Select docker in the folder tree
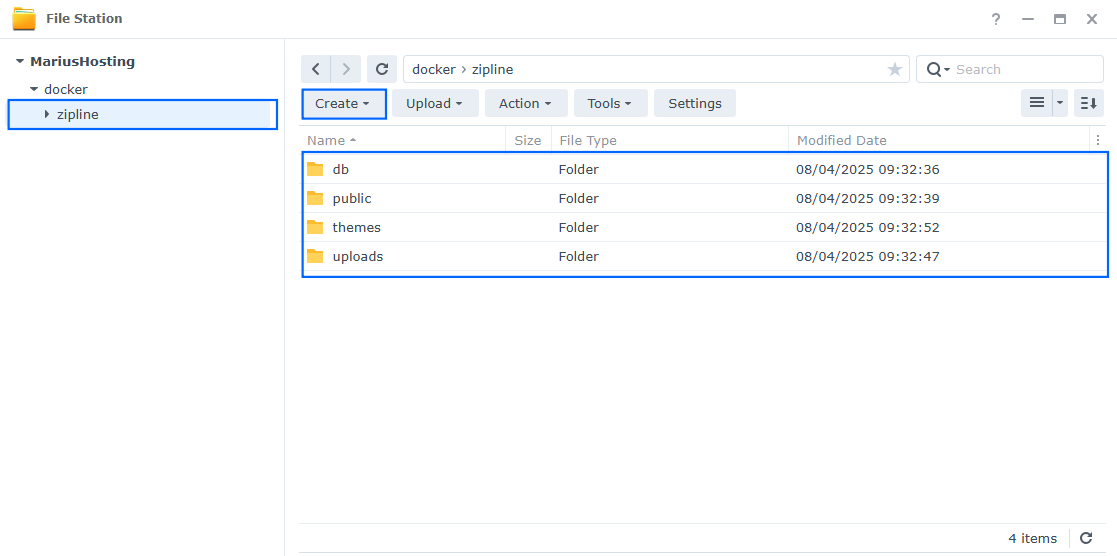This screenshot has height=556, width=1117. tap(66, 90)
